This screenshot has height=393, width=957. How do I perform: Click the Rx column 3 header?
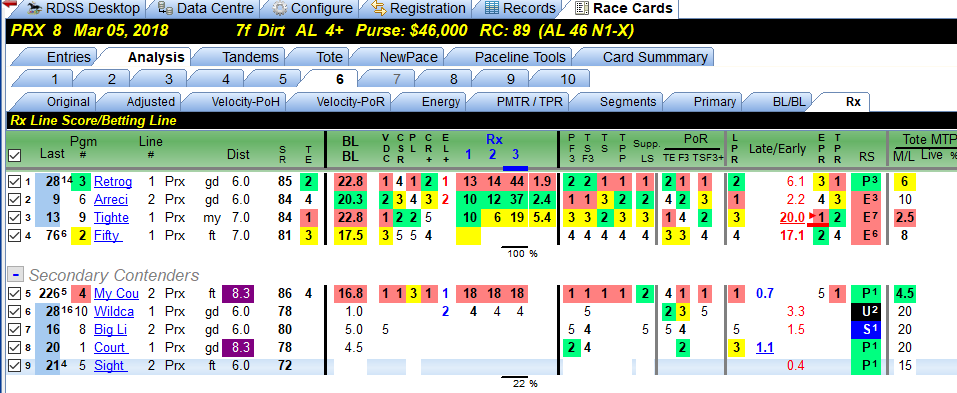point(515,155)
